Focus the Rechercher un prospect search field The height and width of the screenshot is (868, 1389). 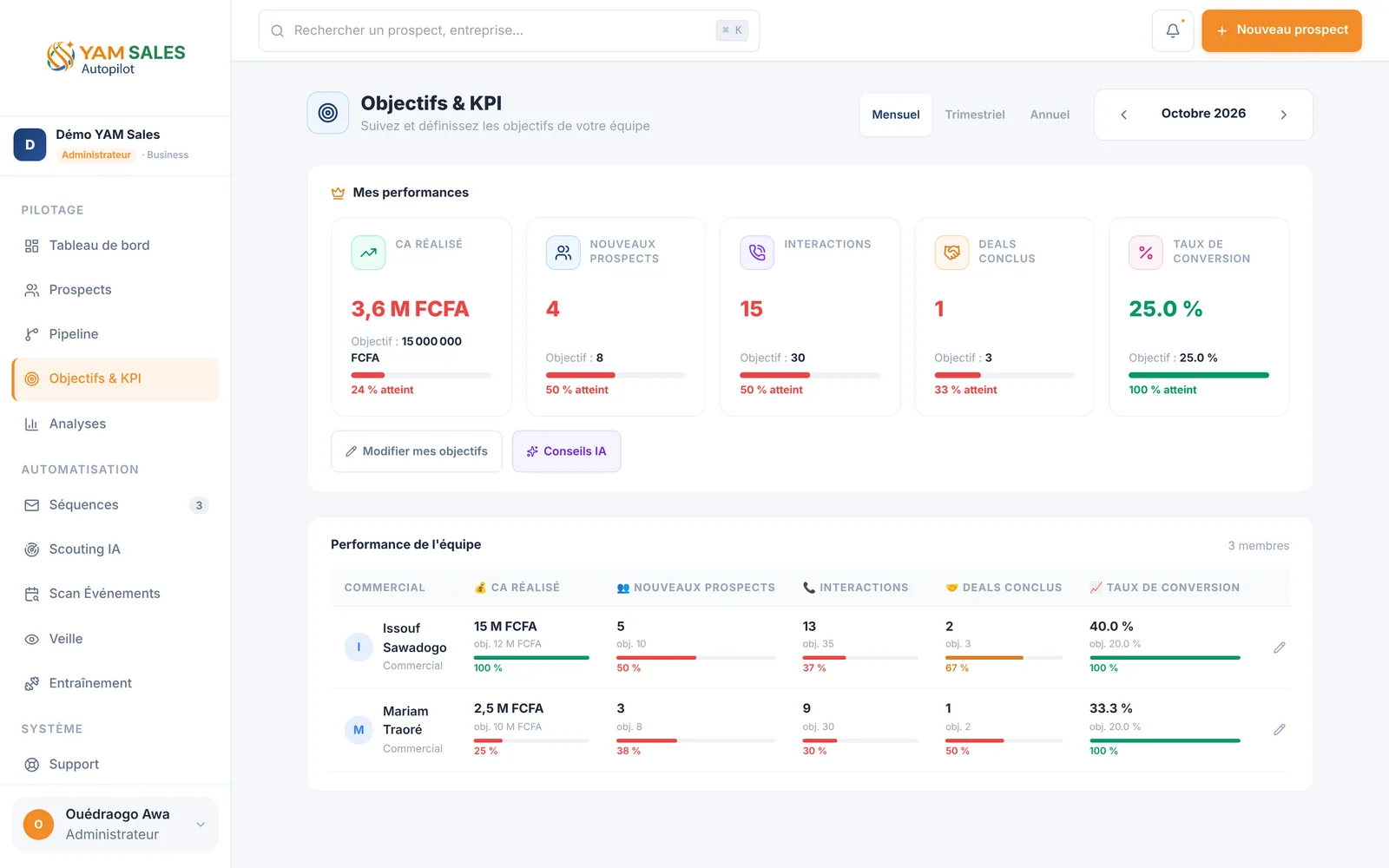(x=509, y=31)
